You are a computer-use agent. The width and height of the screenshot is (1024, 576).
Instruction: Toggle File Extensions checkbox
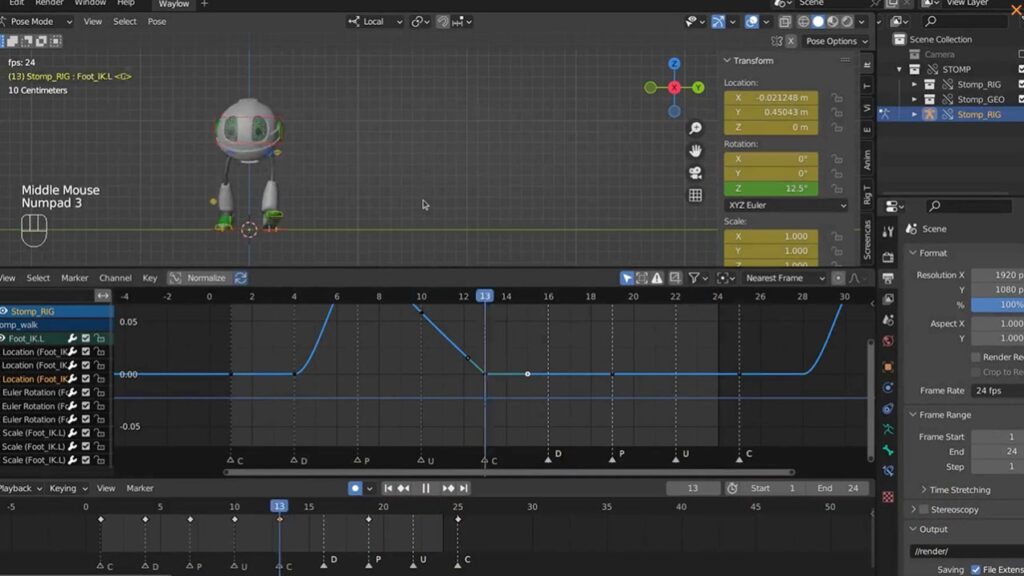pos(976,570)
